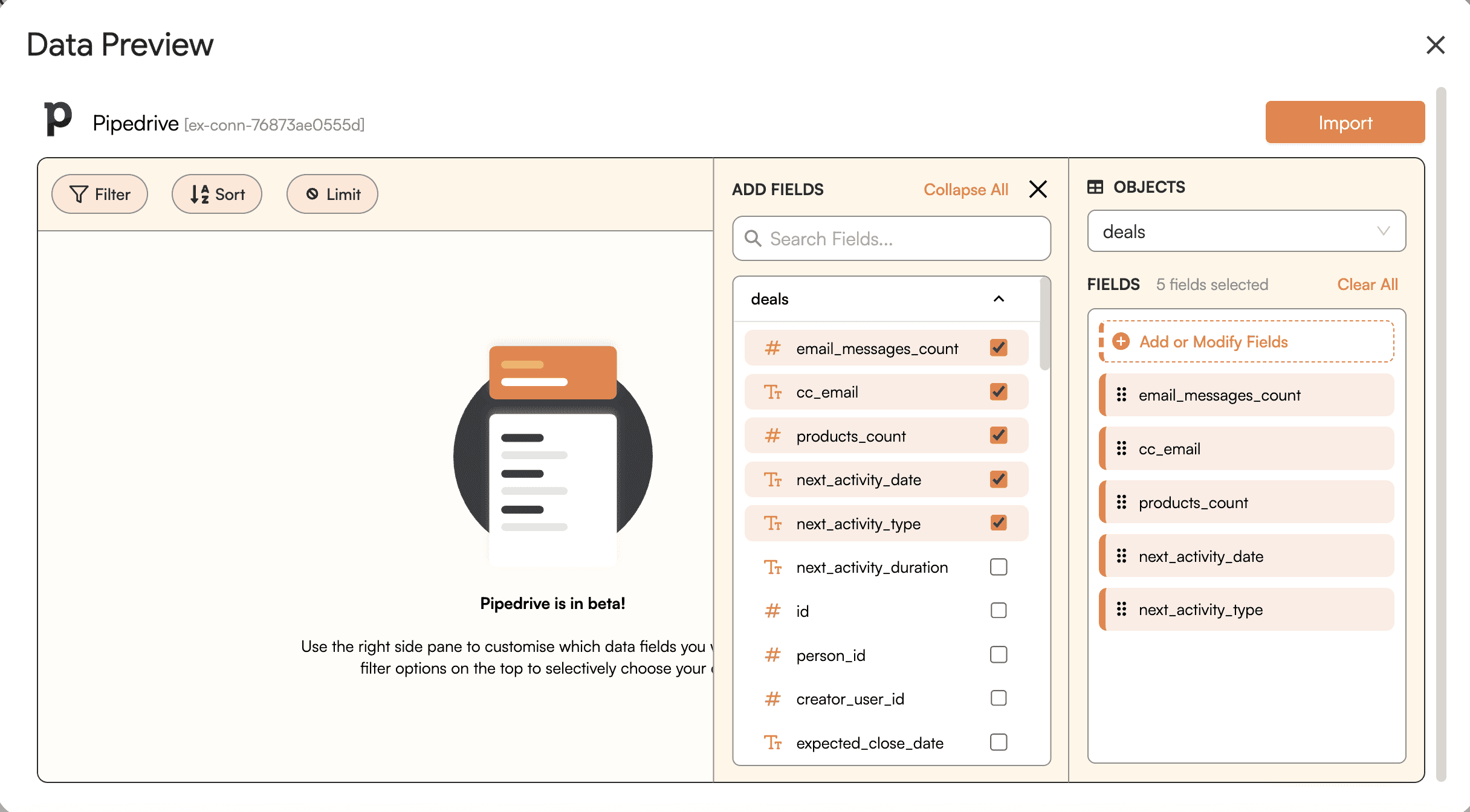Click the drag handle for email_messages_count

pos(1121,395)
